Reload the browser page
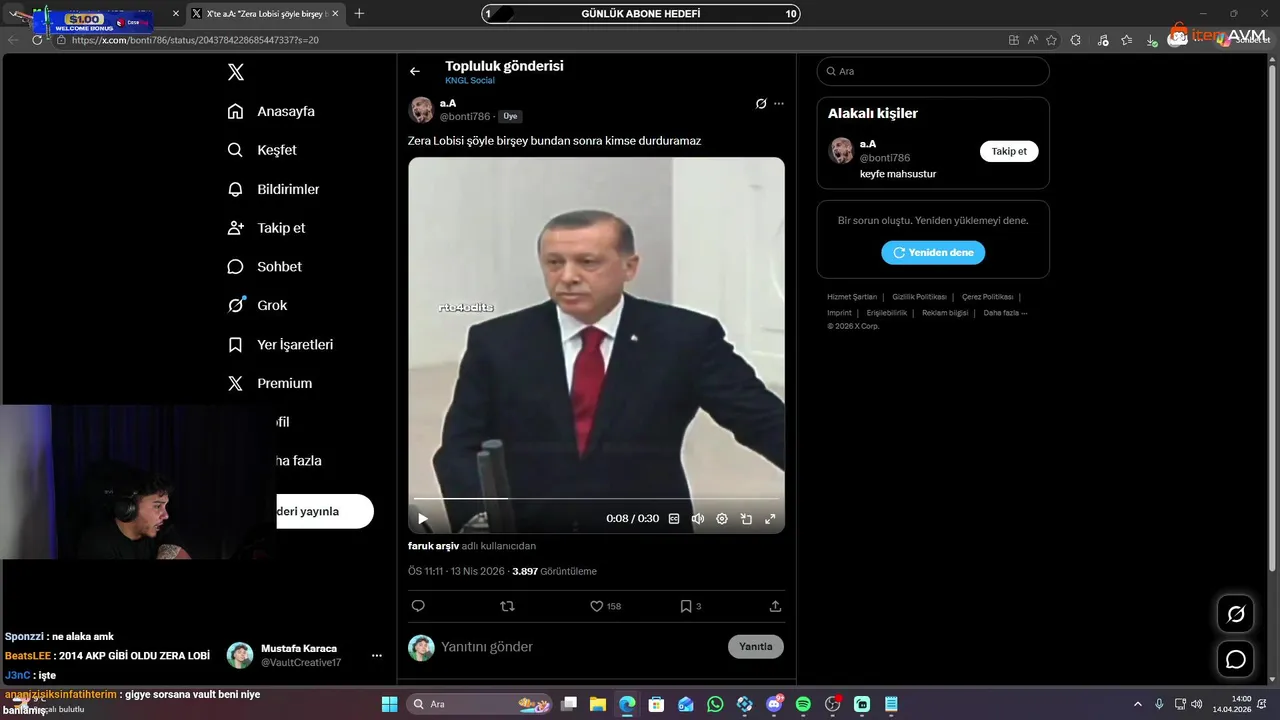1280x720 pixels. [x=37, y=40]
